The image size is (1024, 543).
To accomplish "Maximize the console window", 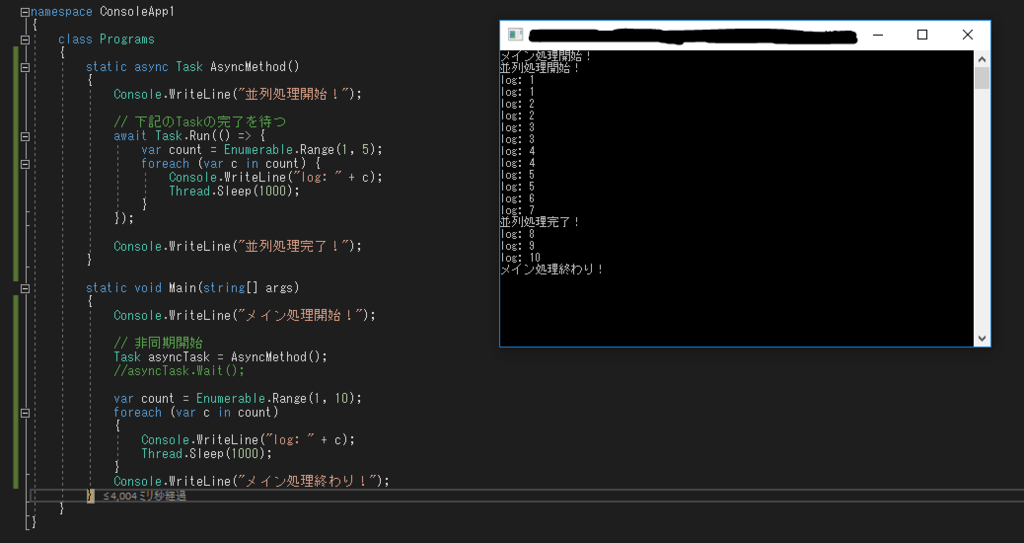I will [x=922, y=35].
